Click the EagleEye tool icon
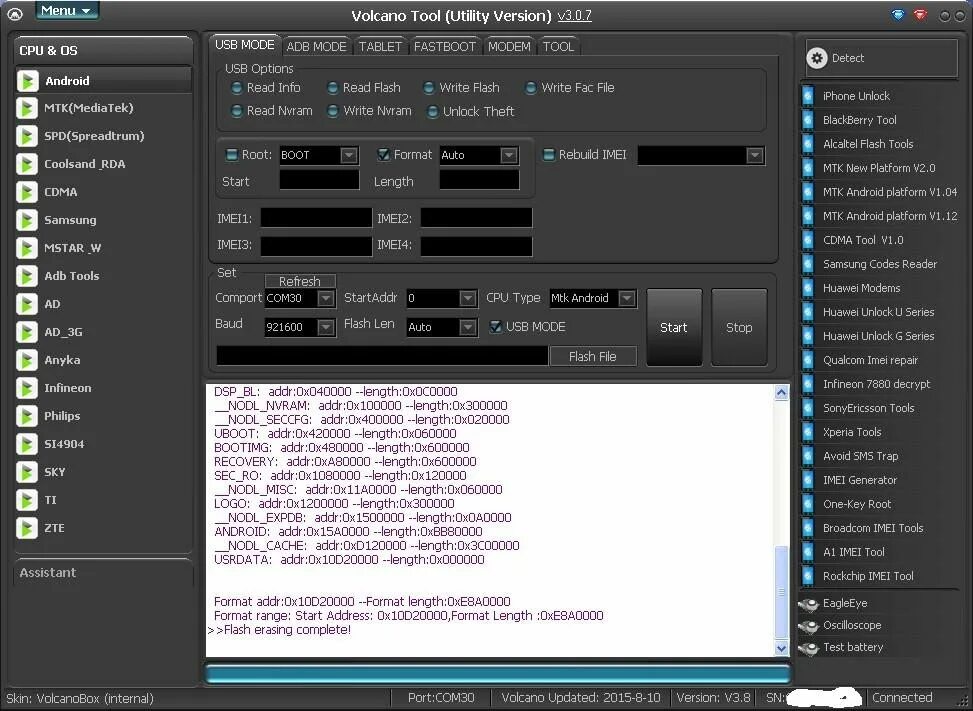This screenshot has width=973, height=711. [809, 604]
